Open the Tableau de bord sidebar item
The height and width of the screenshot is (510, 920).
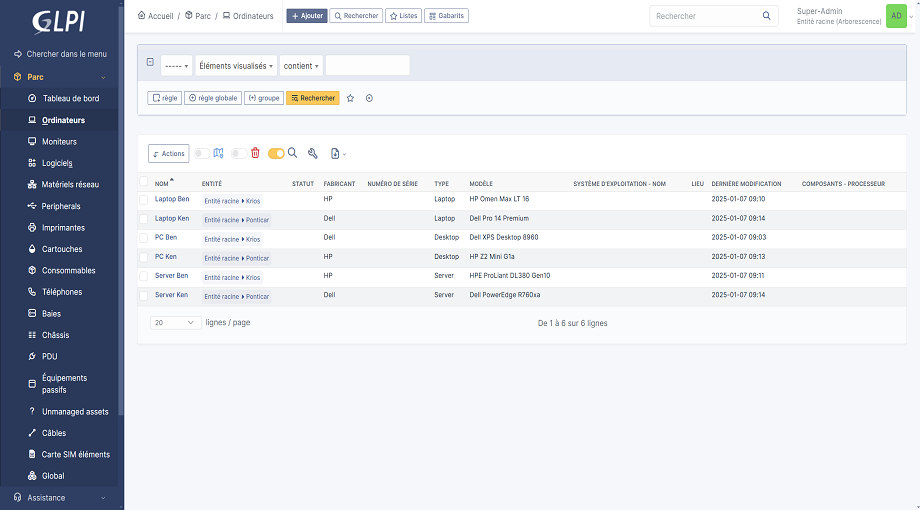click(70, 99)
